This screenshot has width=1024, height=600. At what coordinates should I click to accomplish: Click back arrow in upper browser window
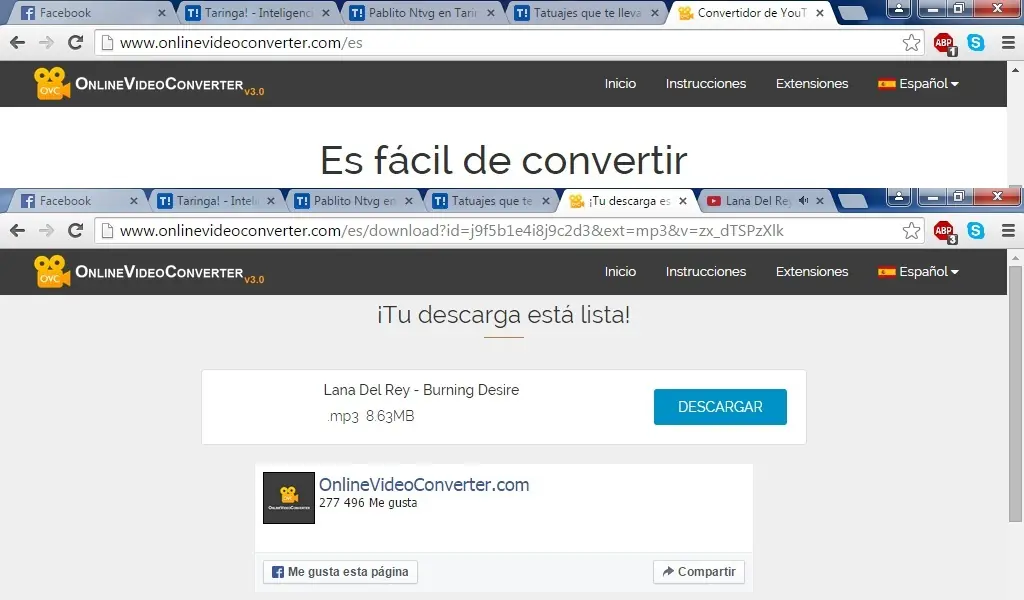(x=18, y=43)
